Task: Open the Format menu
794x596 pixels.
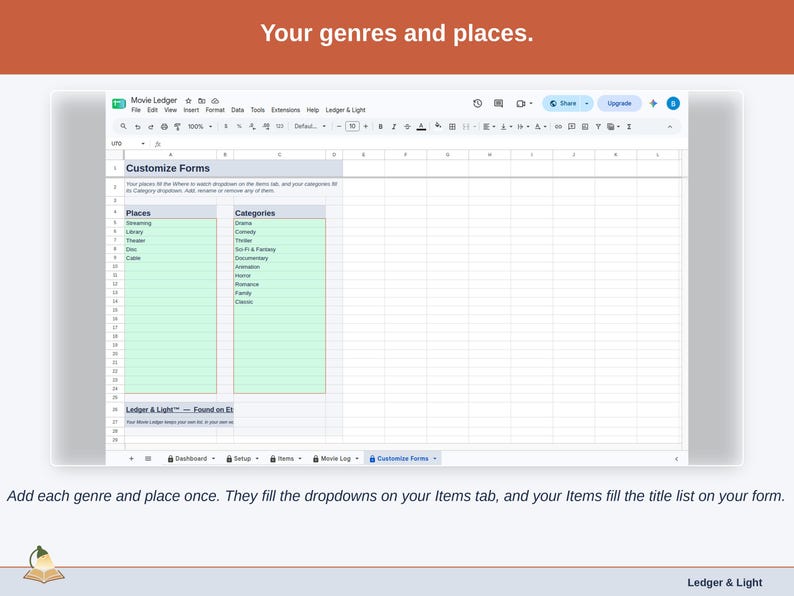Action: point(215,110)
